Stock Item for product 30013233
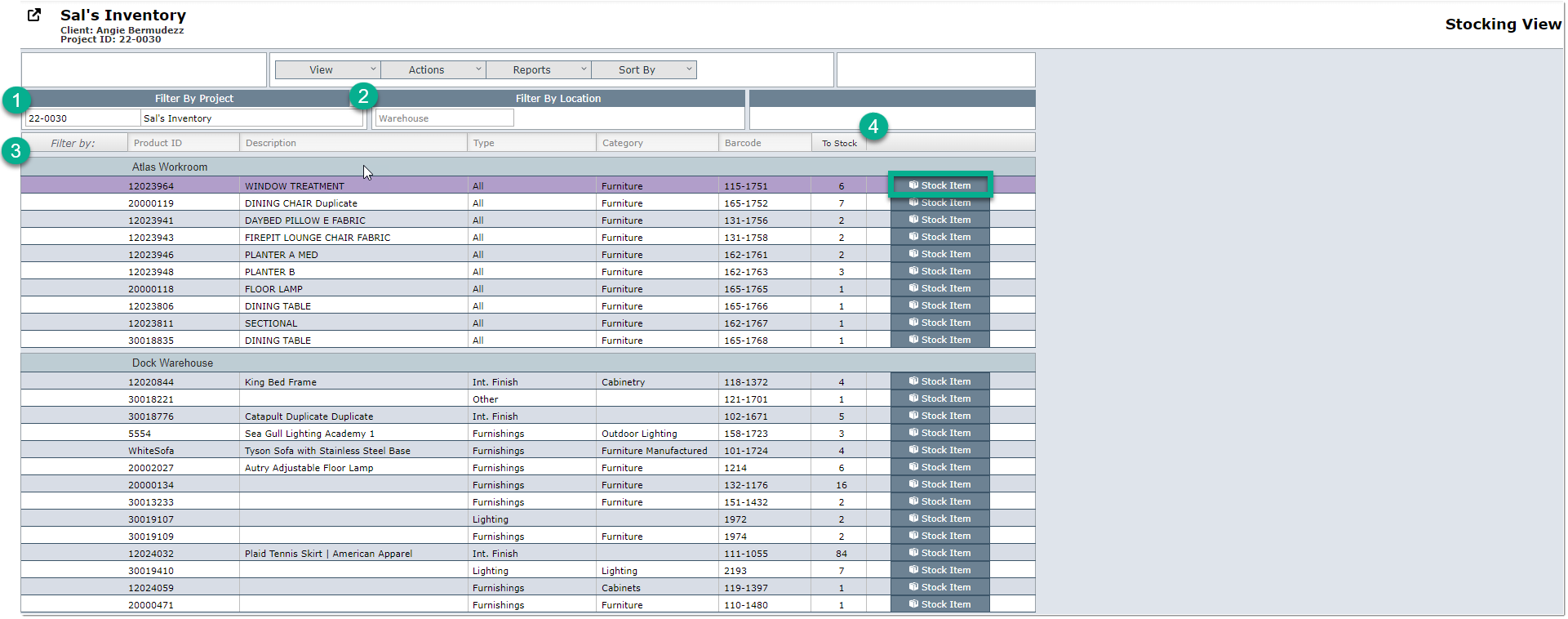Screen dimensions: 1568x619 point(940,501)
